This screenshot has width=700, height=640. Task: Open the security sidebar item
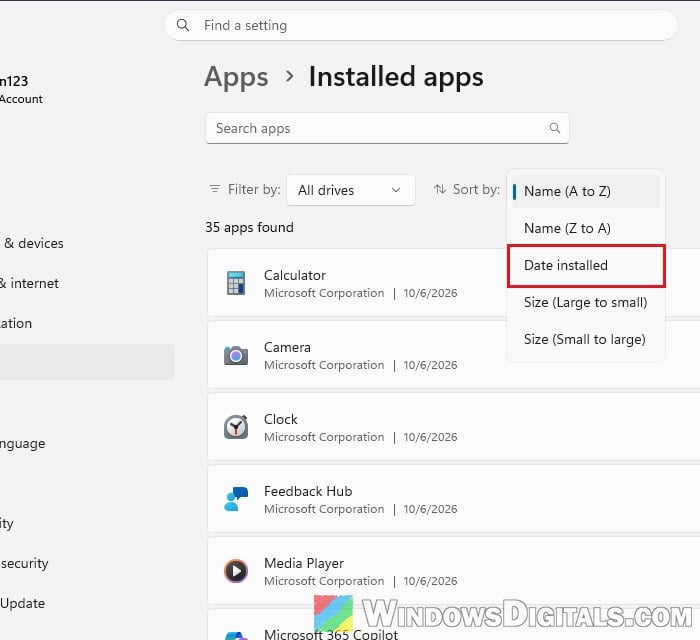pyautogui.click(x=24, y=563)
